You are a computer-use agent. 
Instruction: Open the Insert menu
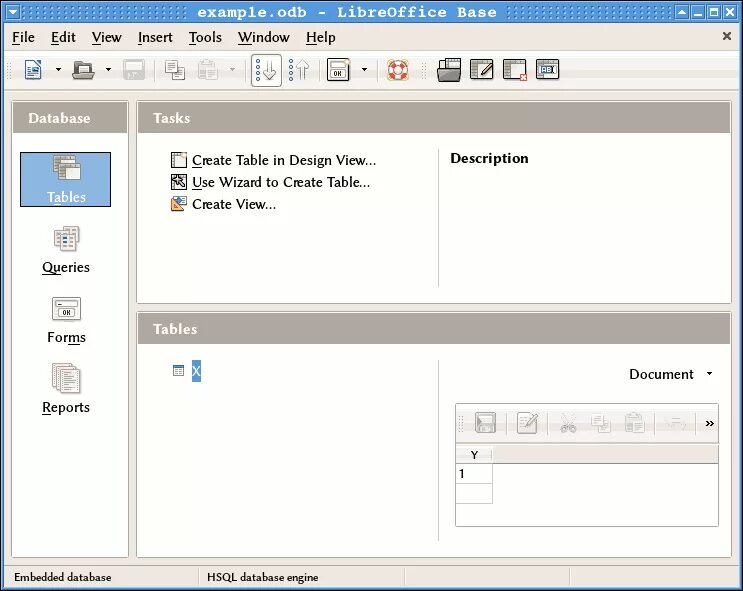click(155, 37)
